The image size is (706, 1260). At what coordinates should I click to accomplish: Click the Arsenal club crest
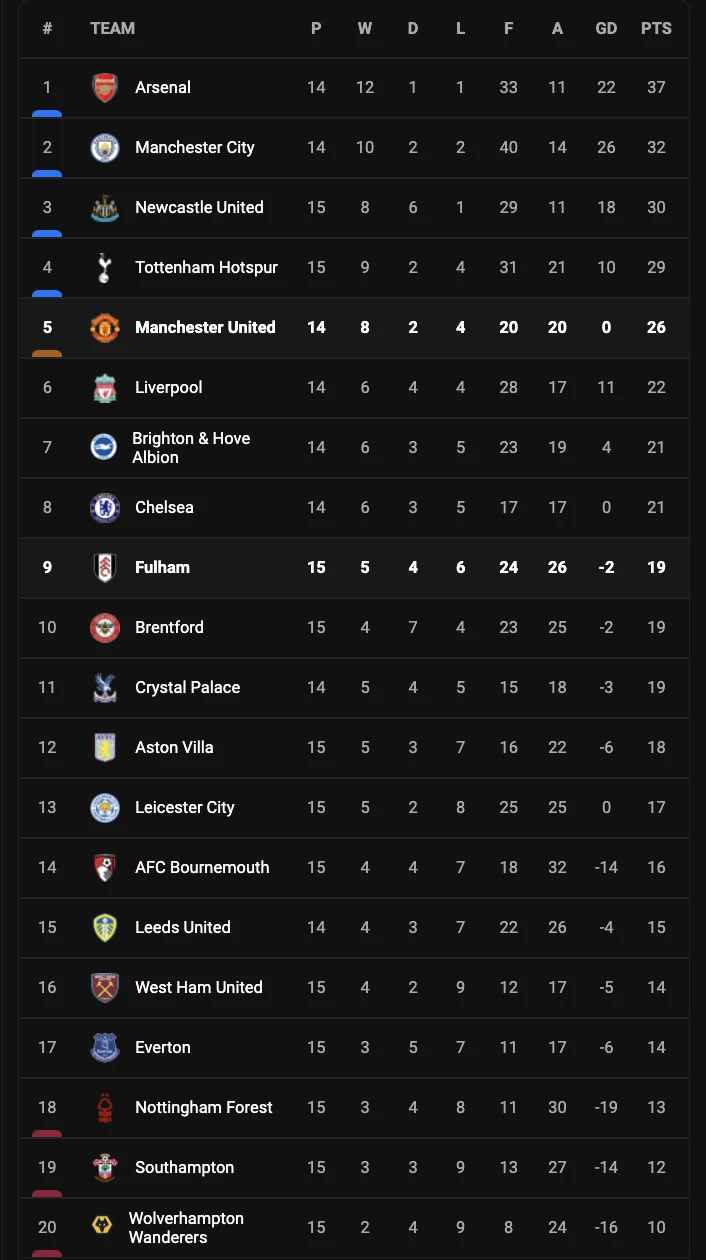coord(105,87)
